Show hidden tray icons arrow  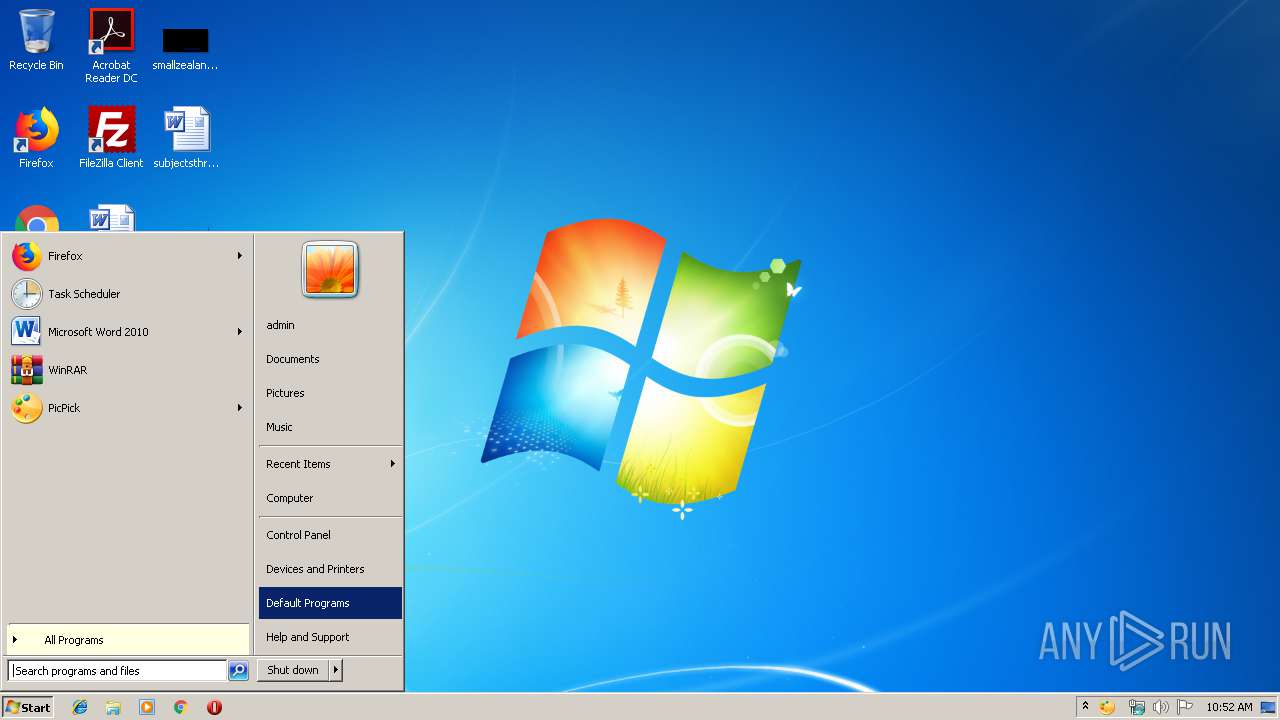[x=1085, y=706]
